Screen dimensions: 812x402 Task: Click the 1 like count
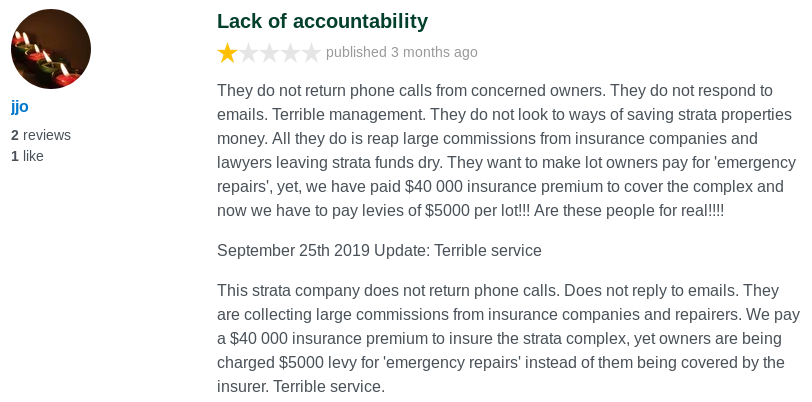click(x=27, y=156)
